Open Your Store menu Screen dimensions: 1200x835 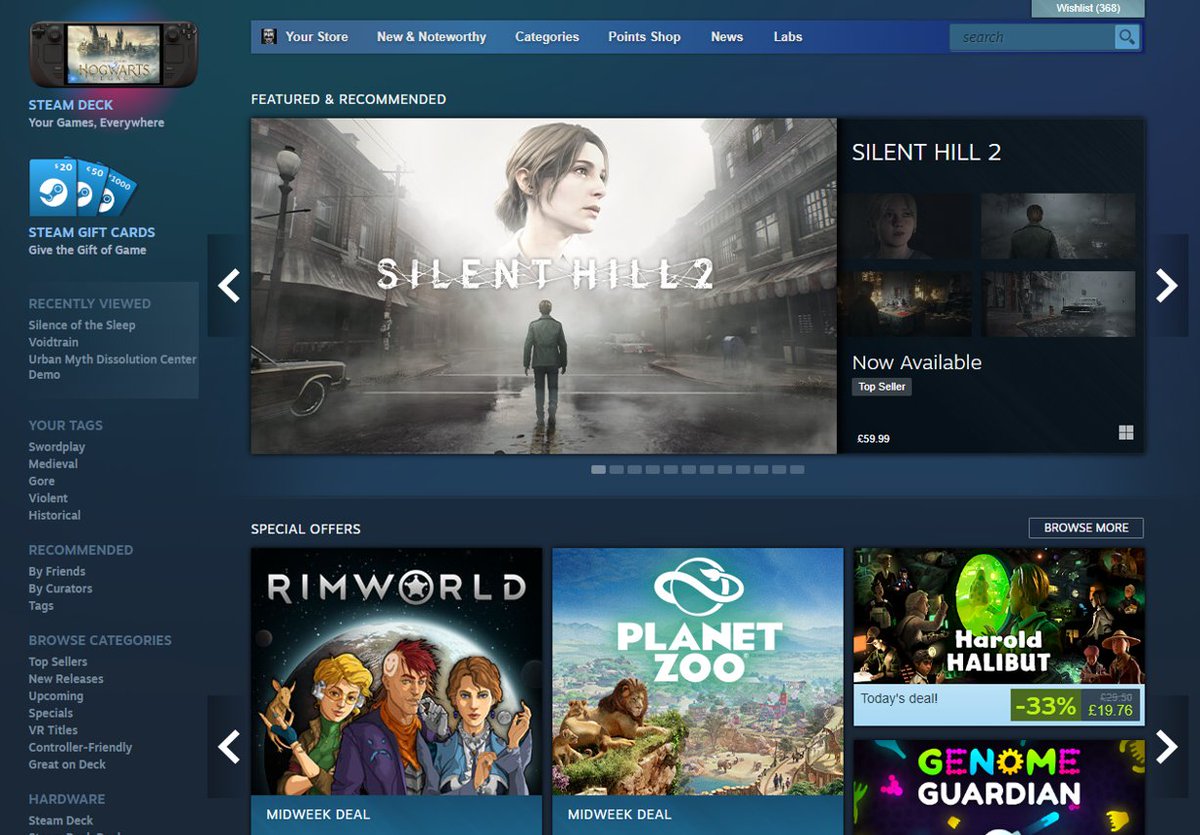tap(317, 37)
